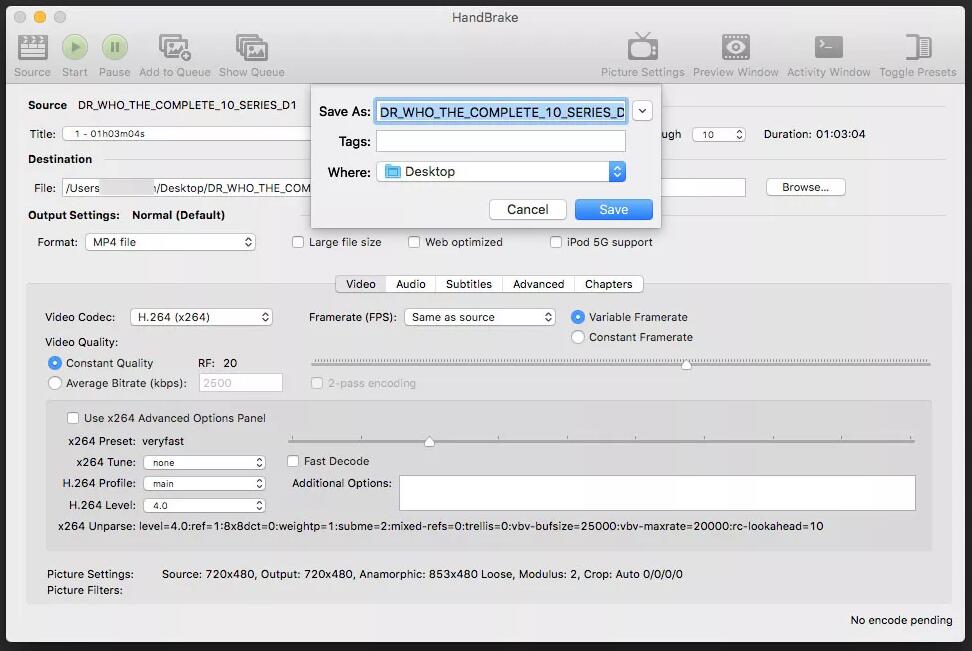Open the Where location dropdown
Screen dimensions: 972x651
[501, 172]
